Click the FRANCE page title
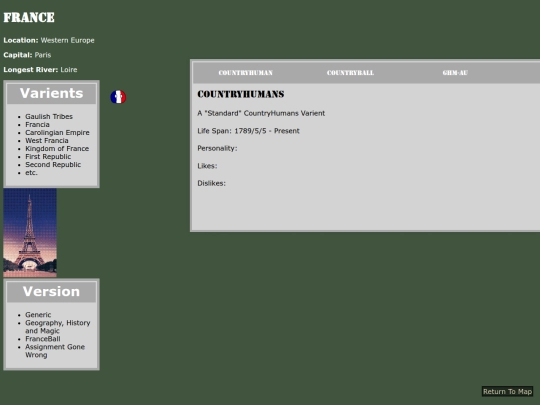Viewport: 540px width, 405px height. pyautogui.click(x=29, y=17)
